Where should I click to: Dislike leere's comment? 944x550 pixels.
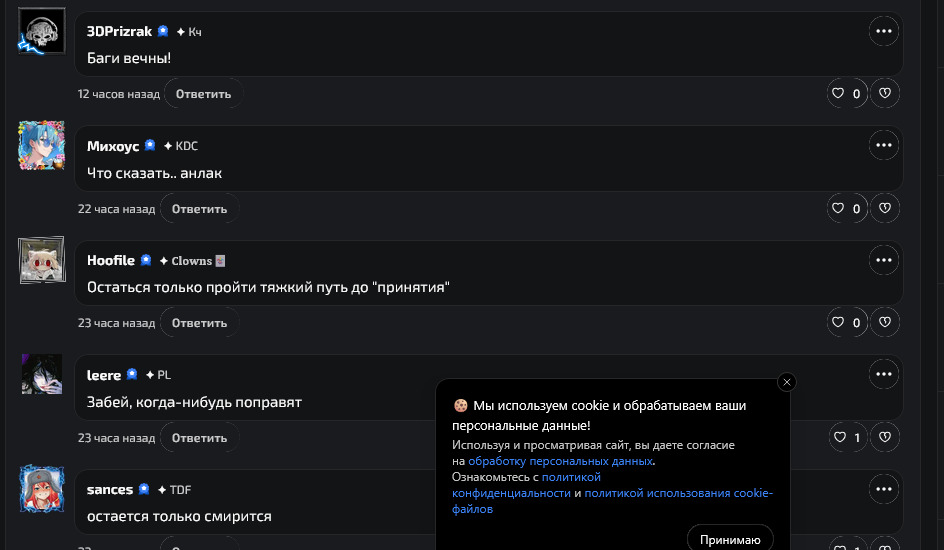(885, 437)
